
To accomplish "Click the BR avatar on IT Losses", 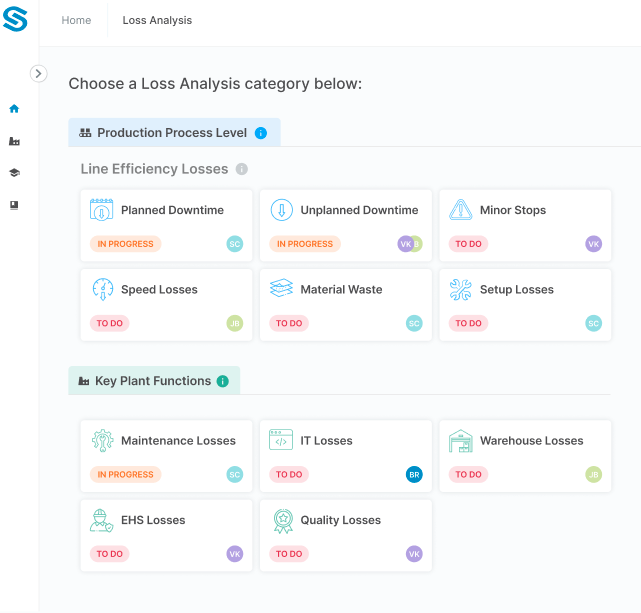I will [414, 475].
